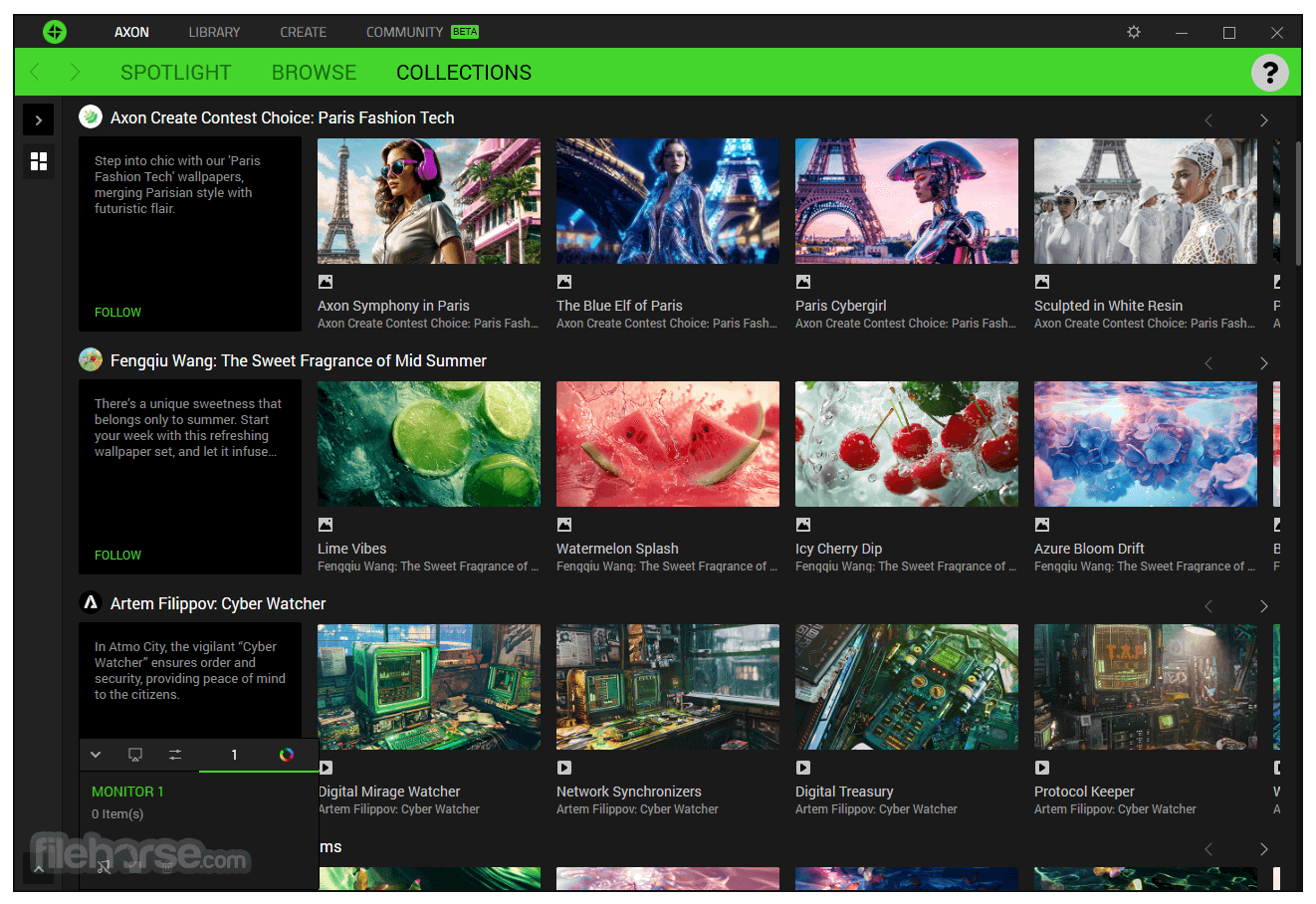Show next items in the Cyber Watcher row
The width and height of the screenshot is (1316, 904).
coord(1264,606)
